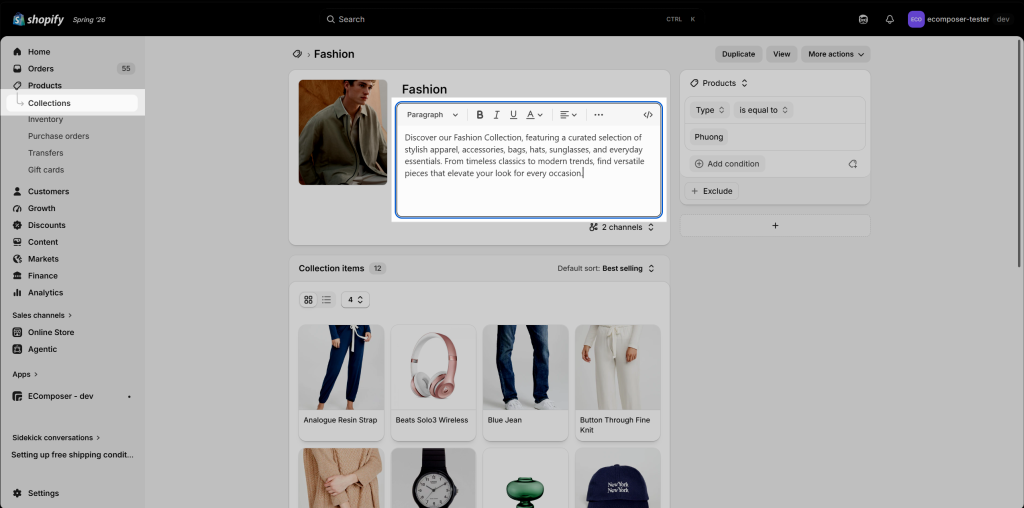Toggle bold formatting
Image resolution: width=1024 pixels, height=508 pixels.
480,115
